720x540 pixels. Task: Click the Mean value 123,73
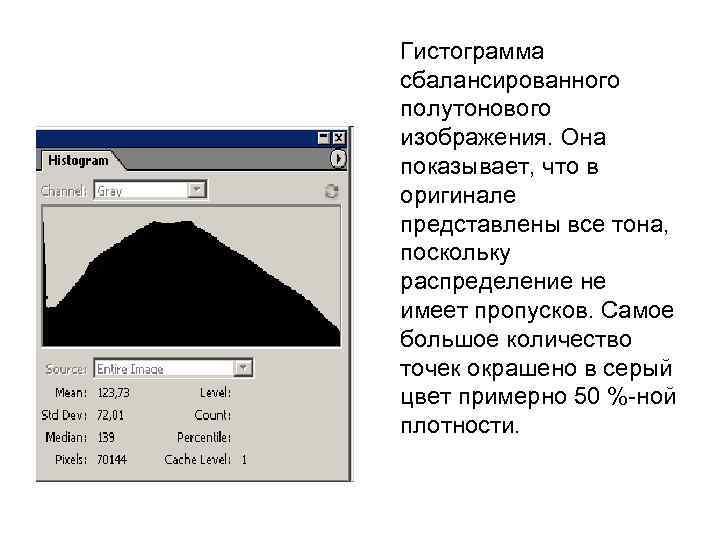[x=113, y=393]
